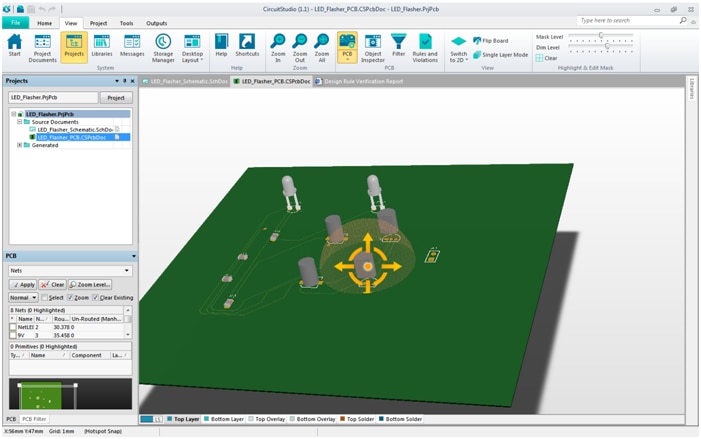Toggle the Select checkbox in PCB panel
Screen dimensions: 701x439
tap(45, 298)
